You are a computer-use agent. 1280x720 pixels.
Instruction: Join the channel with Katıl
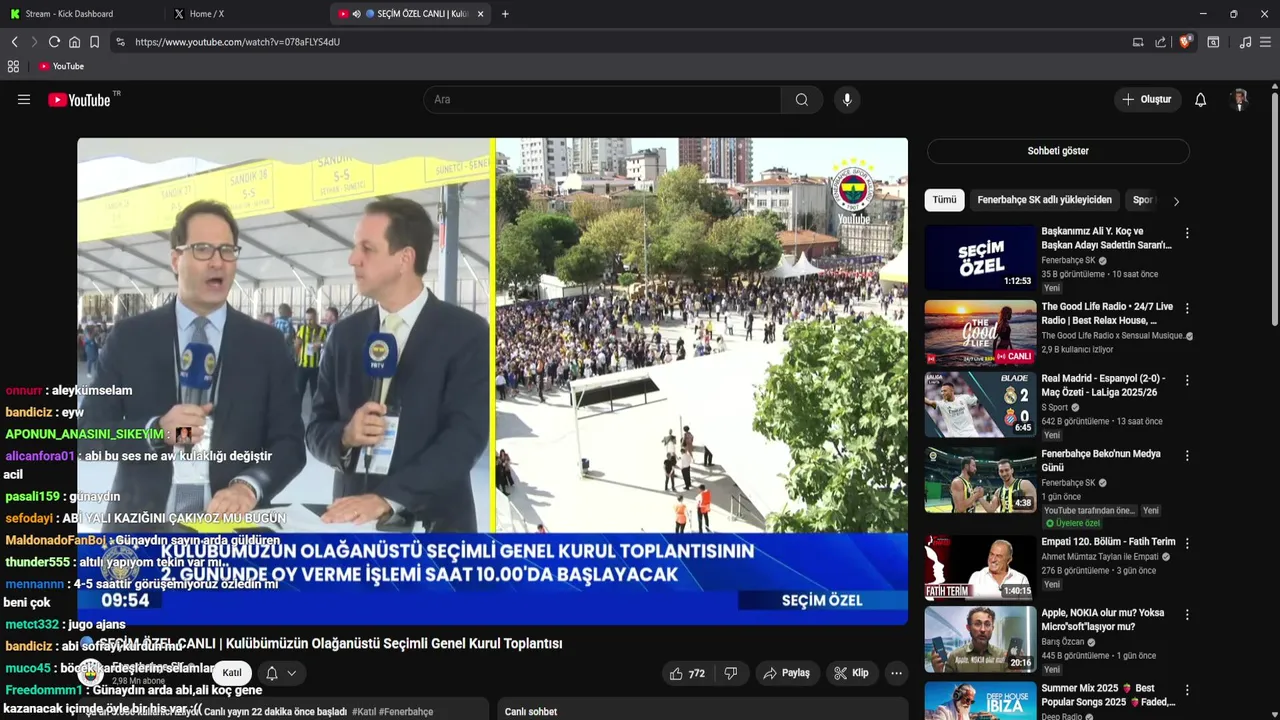(232, 673)
